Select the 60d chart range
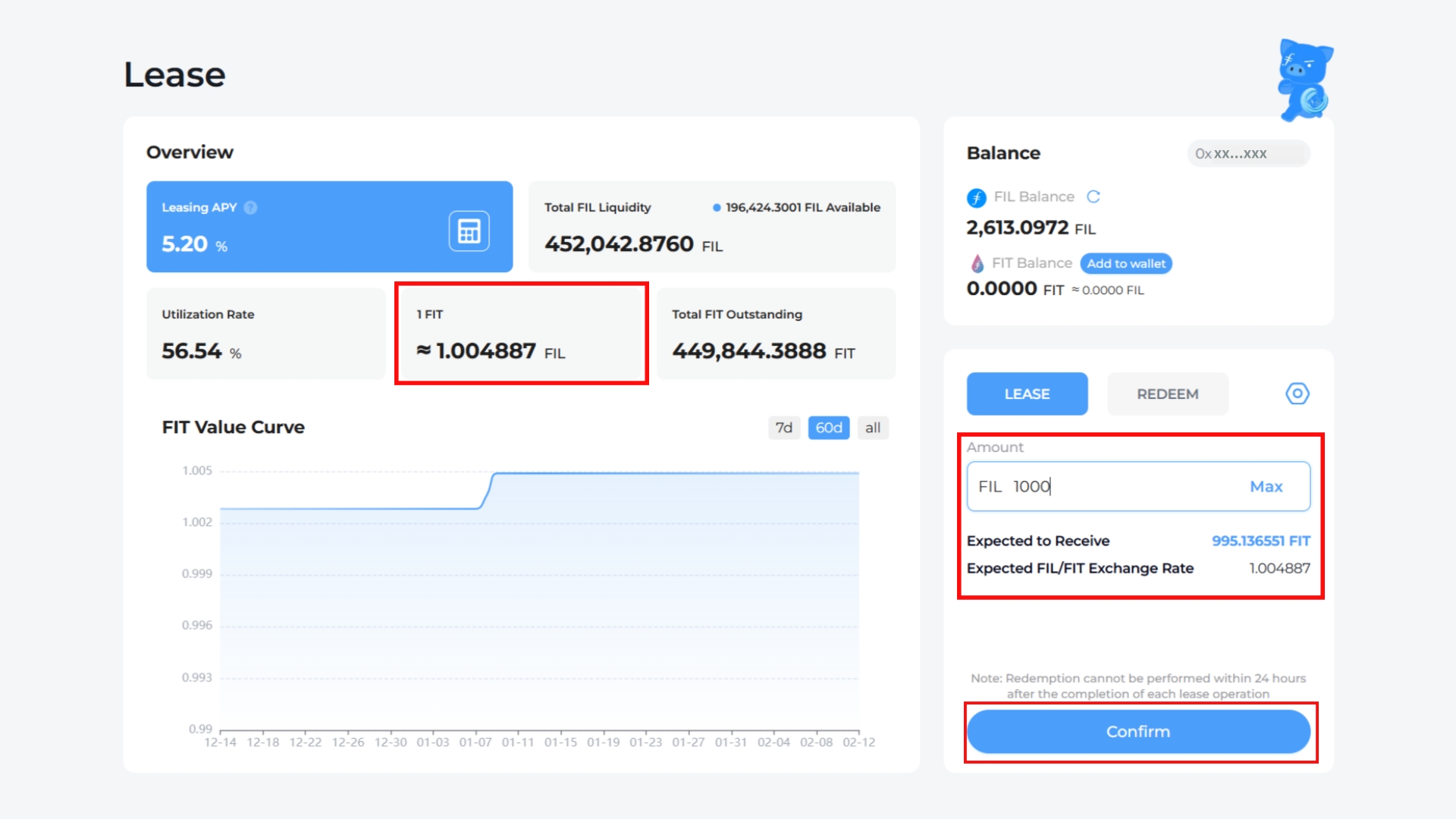Screen dimensions: 1456x819 pos(828,428)
